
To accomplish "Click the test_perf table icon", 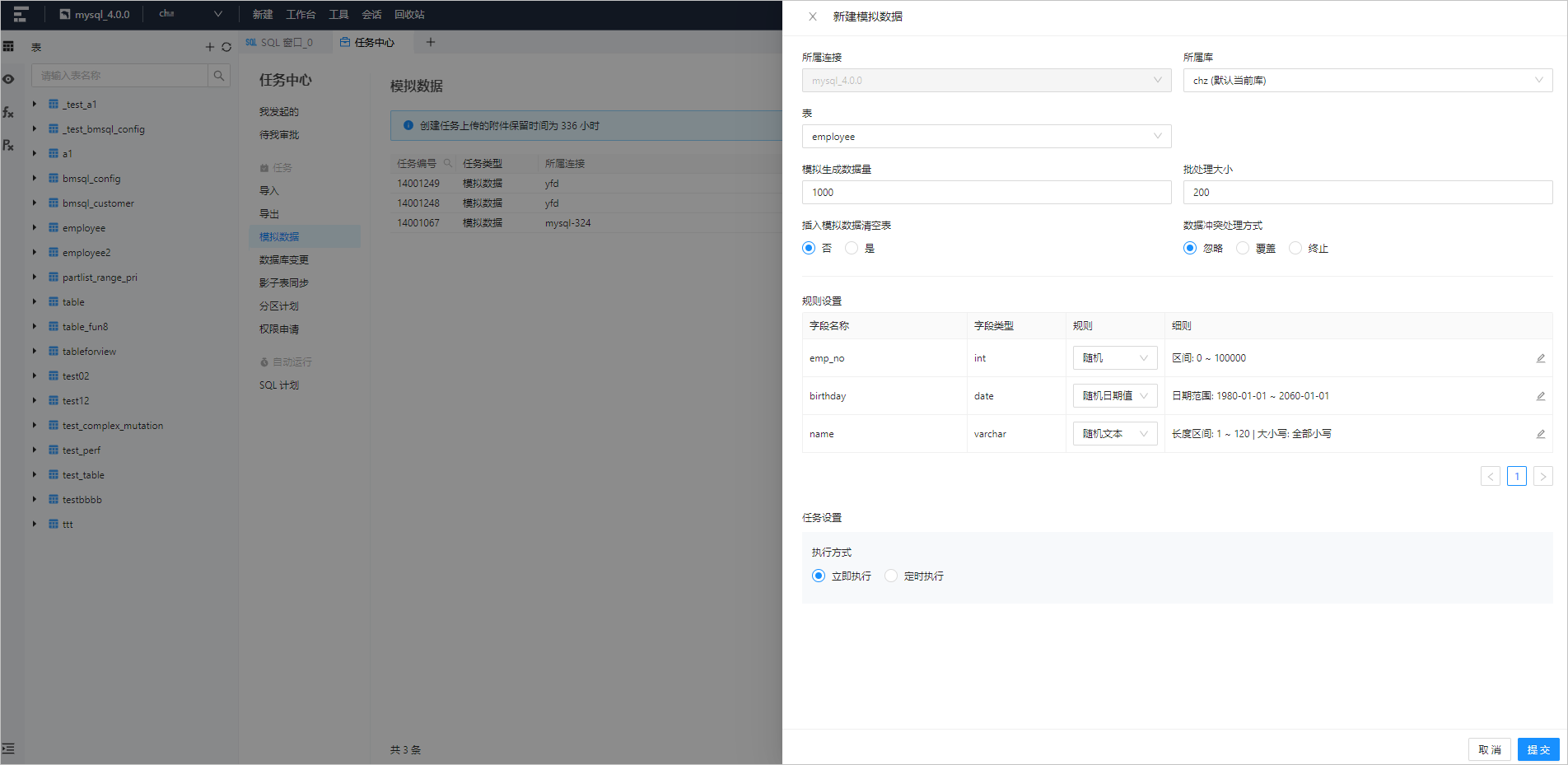I will 54,450.
